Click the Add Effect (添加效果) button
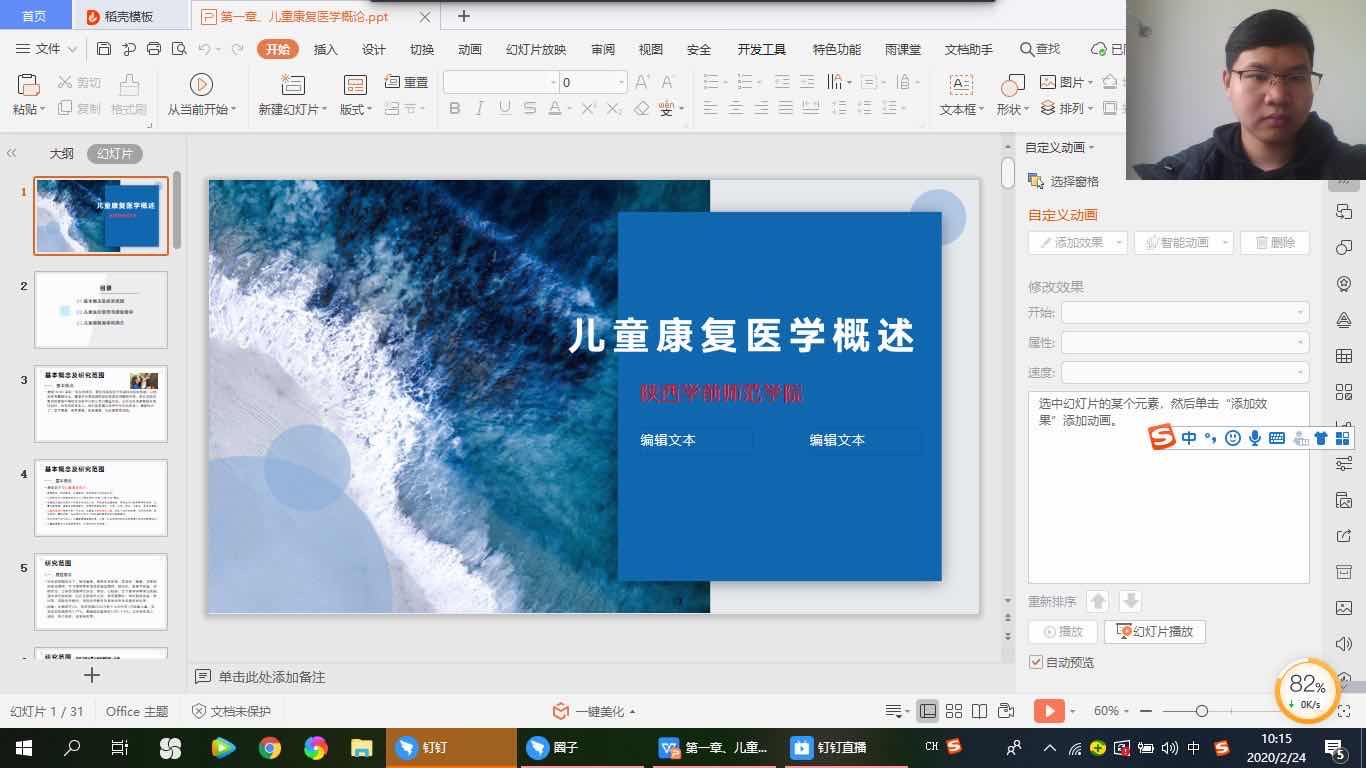The width and height of the screenshot is (1366, 768). pyautogui.click(x=1077, y=242)
